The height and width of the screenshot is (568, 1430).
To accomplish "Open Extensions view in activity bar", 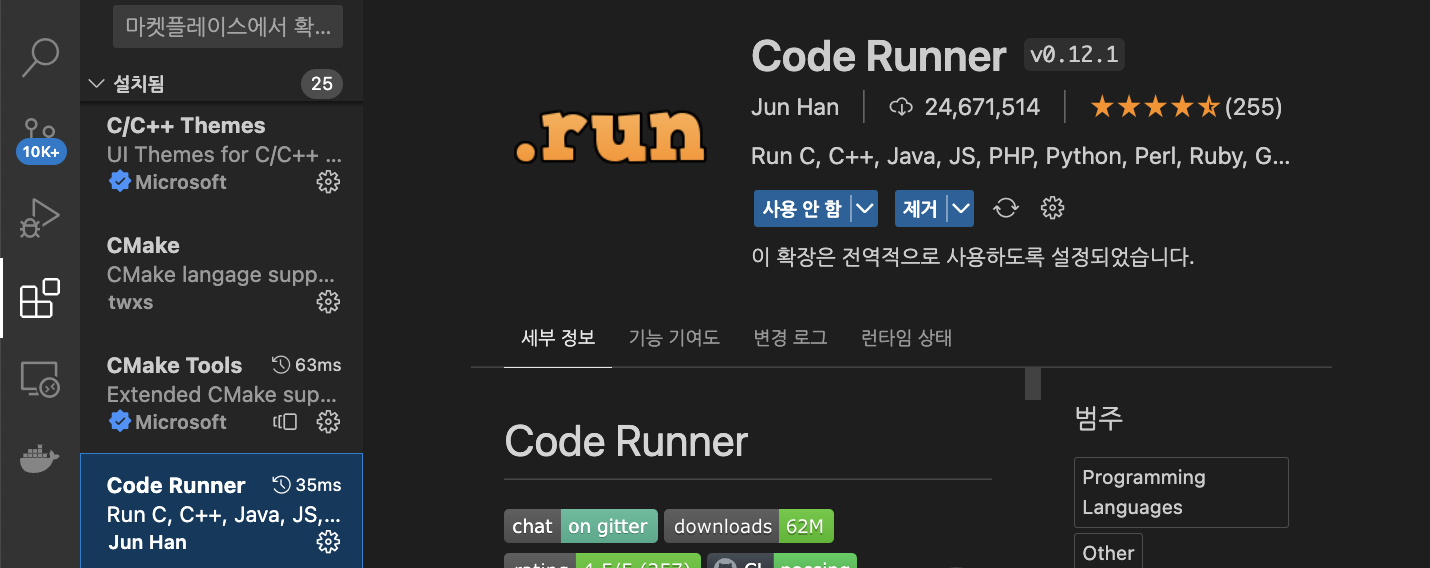I will 41,298.
